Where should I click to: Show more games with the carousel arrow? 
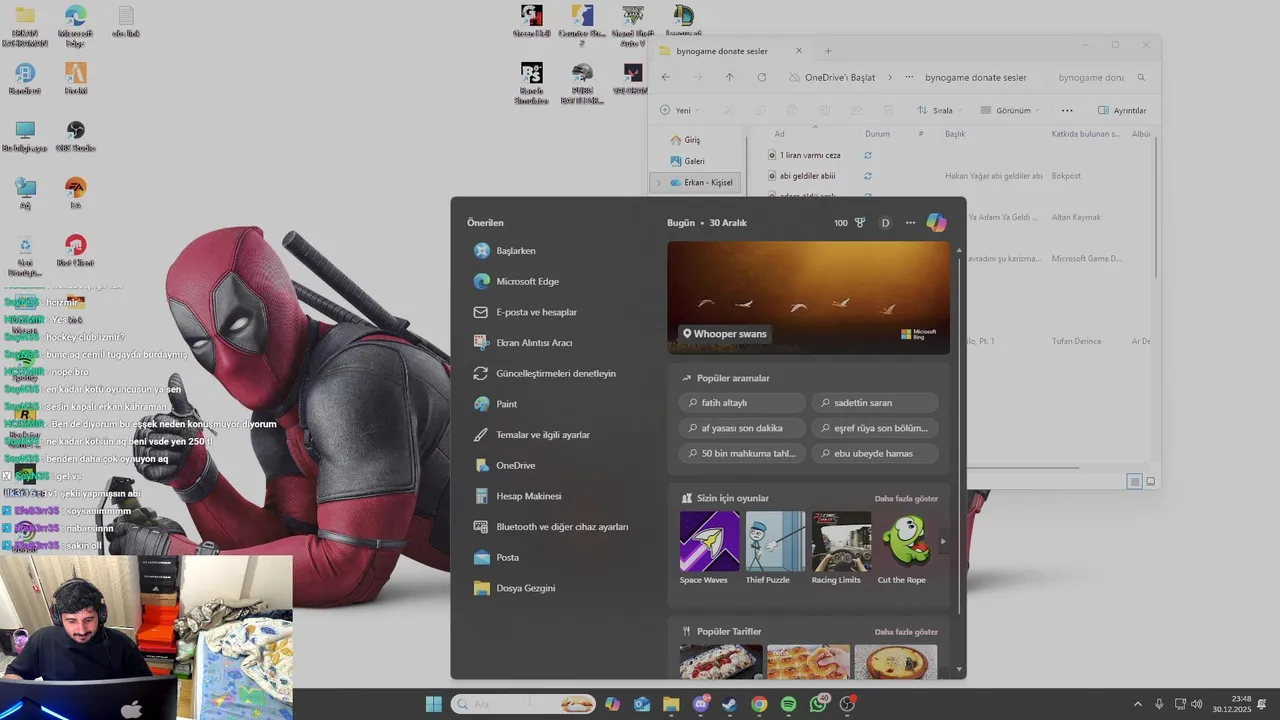[942, 542]
